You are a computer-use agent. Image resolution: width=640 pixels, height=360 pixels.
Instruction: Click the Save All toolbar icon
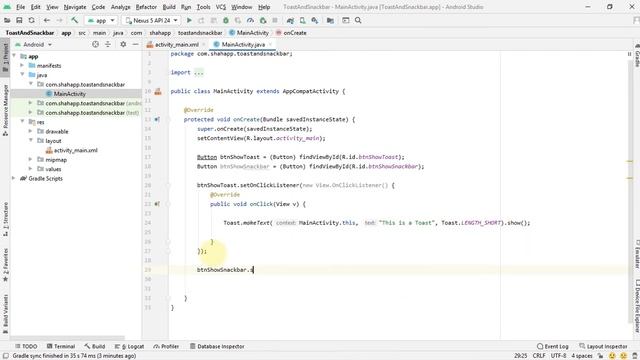pos(19,20)
